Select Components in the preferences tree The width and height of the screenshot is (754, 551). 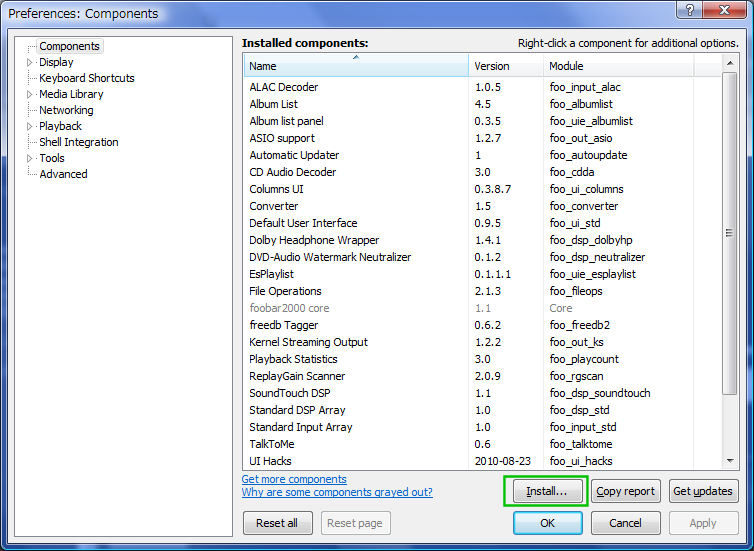click(69, 46)
